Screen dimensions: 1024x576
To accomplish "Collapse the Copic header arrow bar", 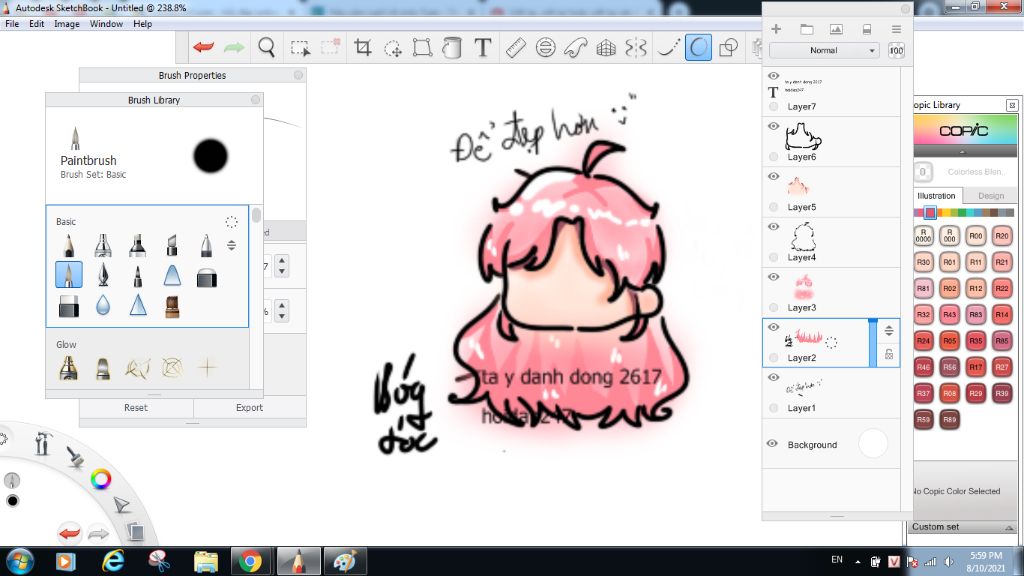I will [x=962, y=152].
